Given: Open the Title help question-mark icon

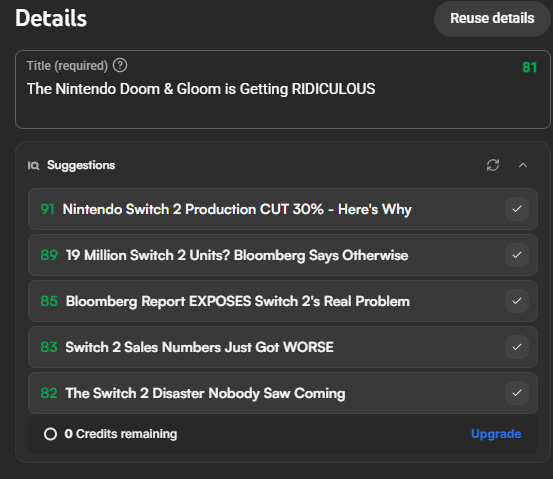Looking at the screenshot, I should click(120, 66).
